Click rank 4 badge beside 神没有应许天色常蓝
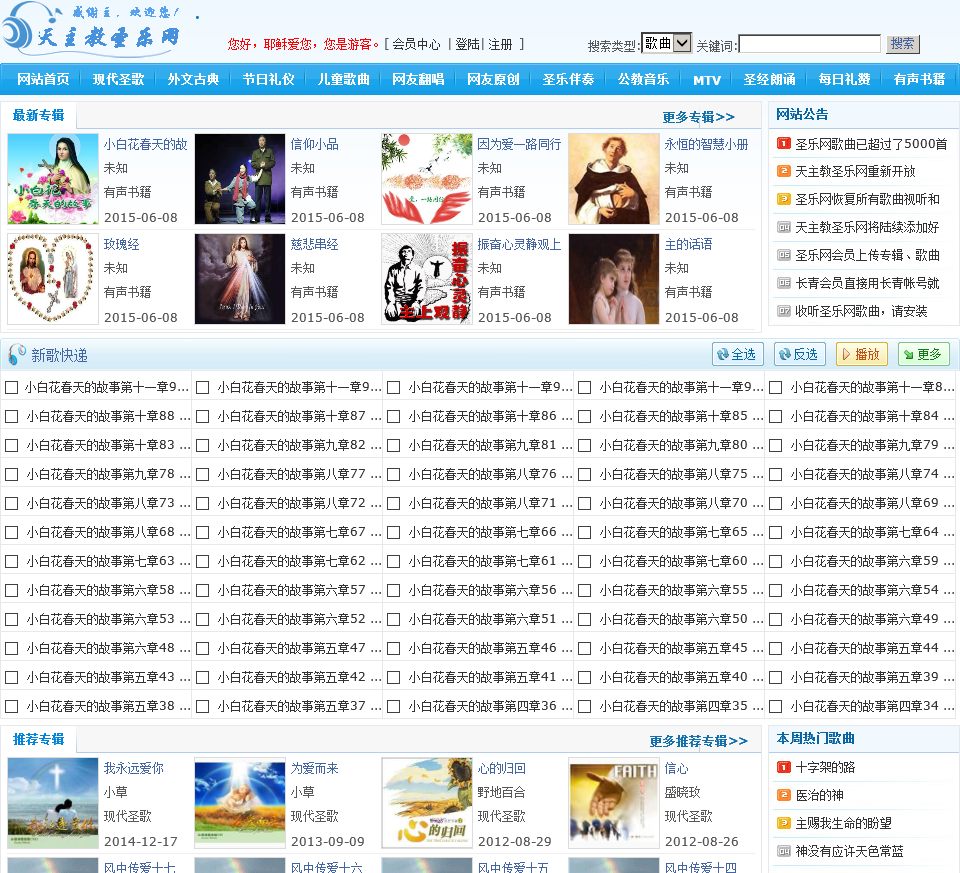The image size is (960, 873). (784, 851)
